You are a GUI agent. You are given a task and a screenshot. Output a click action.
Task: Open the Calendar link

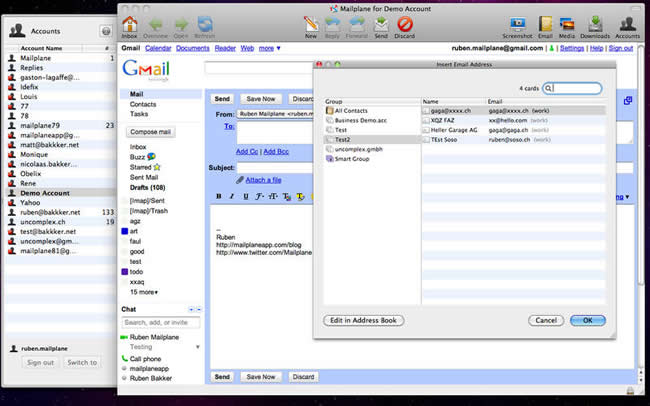point(158,48)
